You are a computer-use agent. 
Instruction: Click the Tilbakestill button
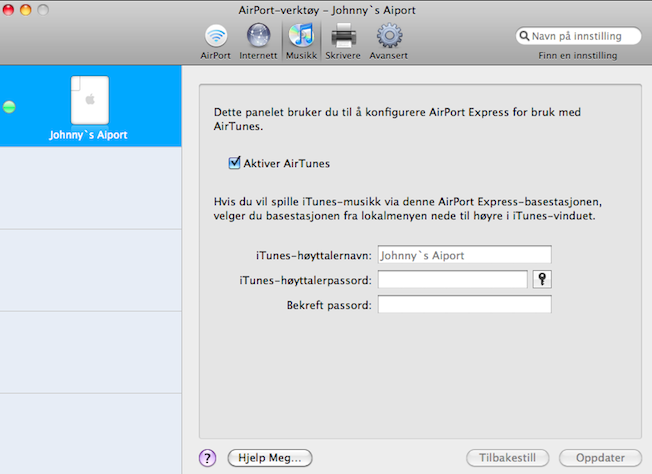tap(507, 458)
